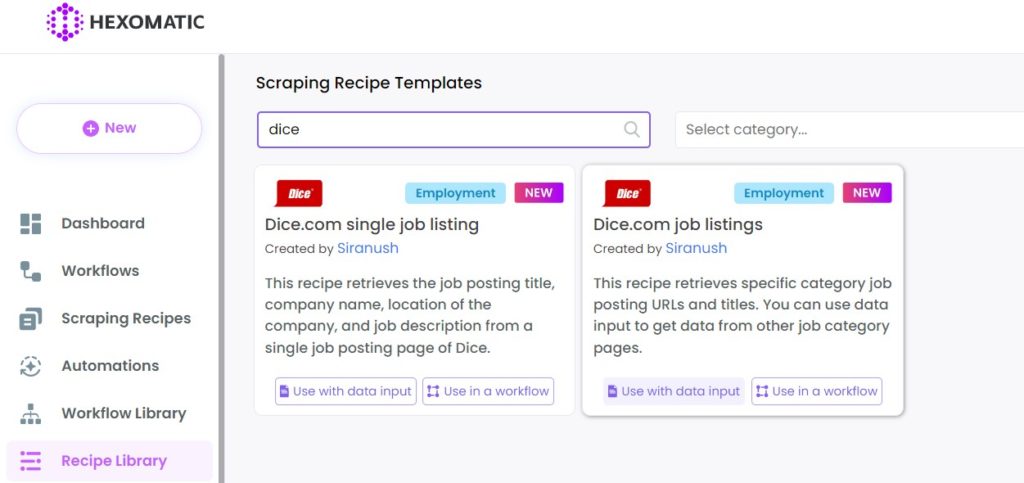Screen dimensions: 1024x483
Task: Click the magnifier icon in search box
Action: coord(632,129)
